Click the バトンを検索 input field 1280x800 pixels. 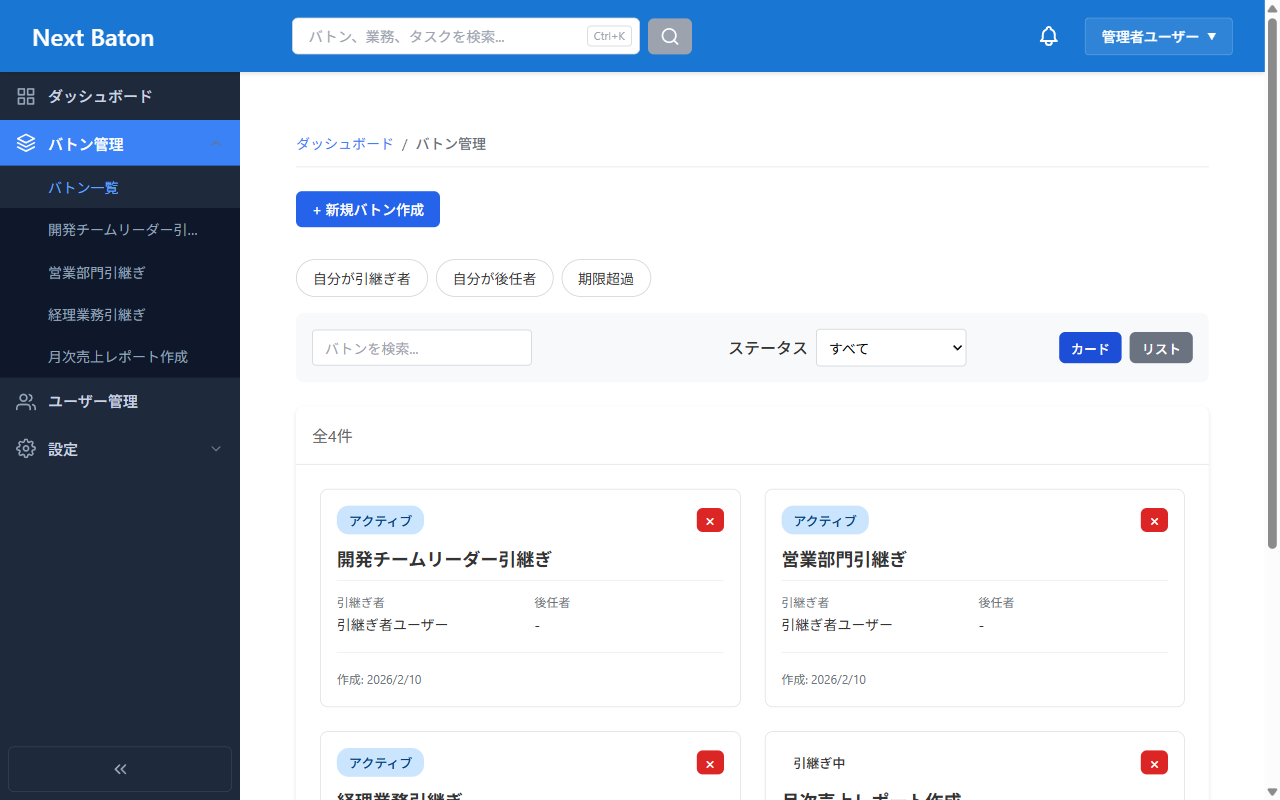(x=421, y=347)
